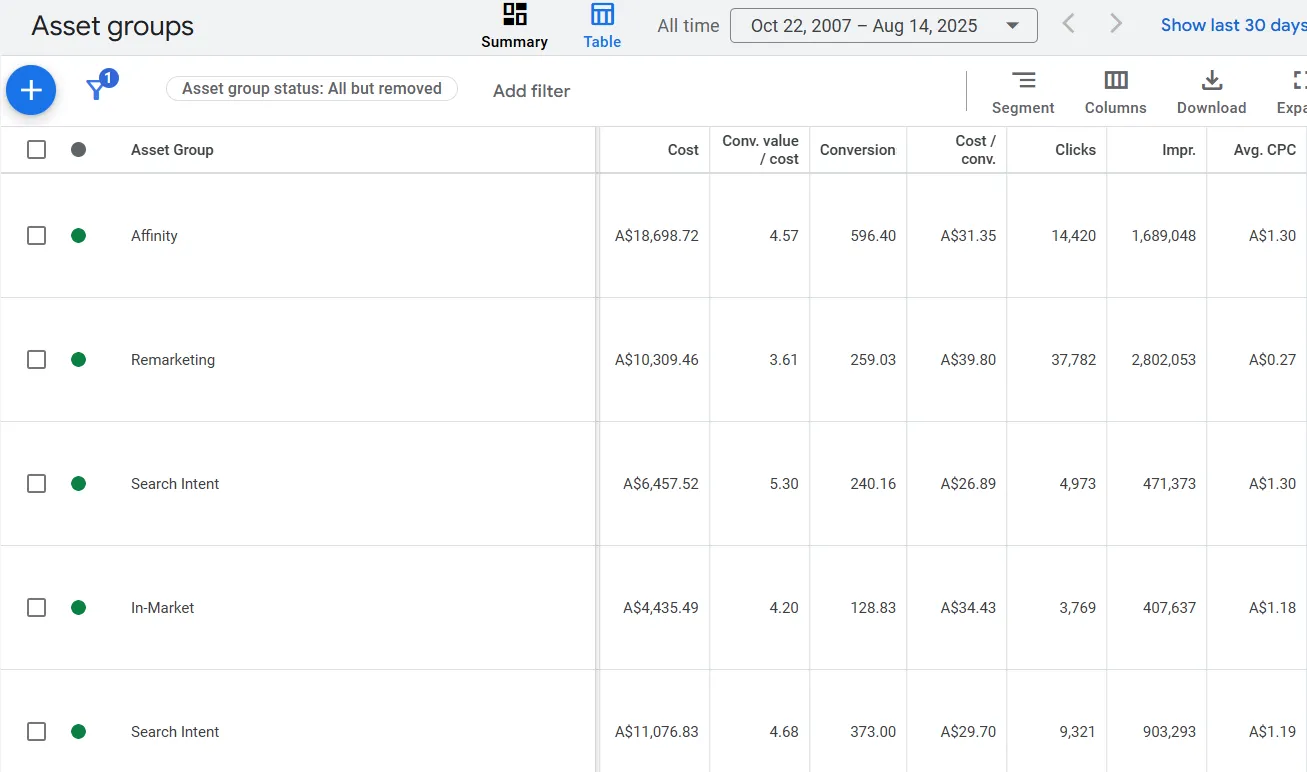The image size is (1307, 772).
Task: Click the Add filter button
Action: [531, 90]
